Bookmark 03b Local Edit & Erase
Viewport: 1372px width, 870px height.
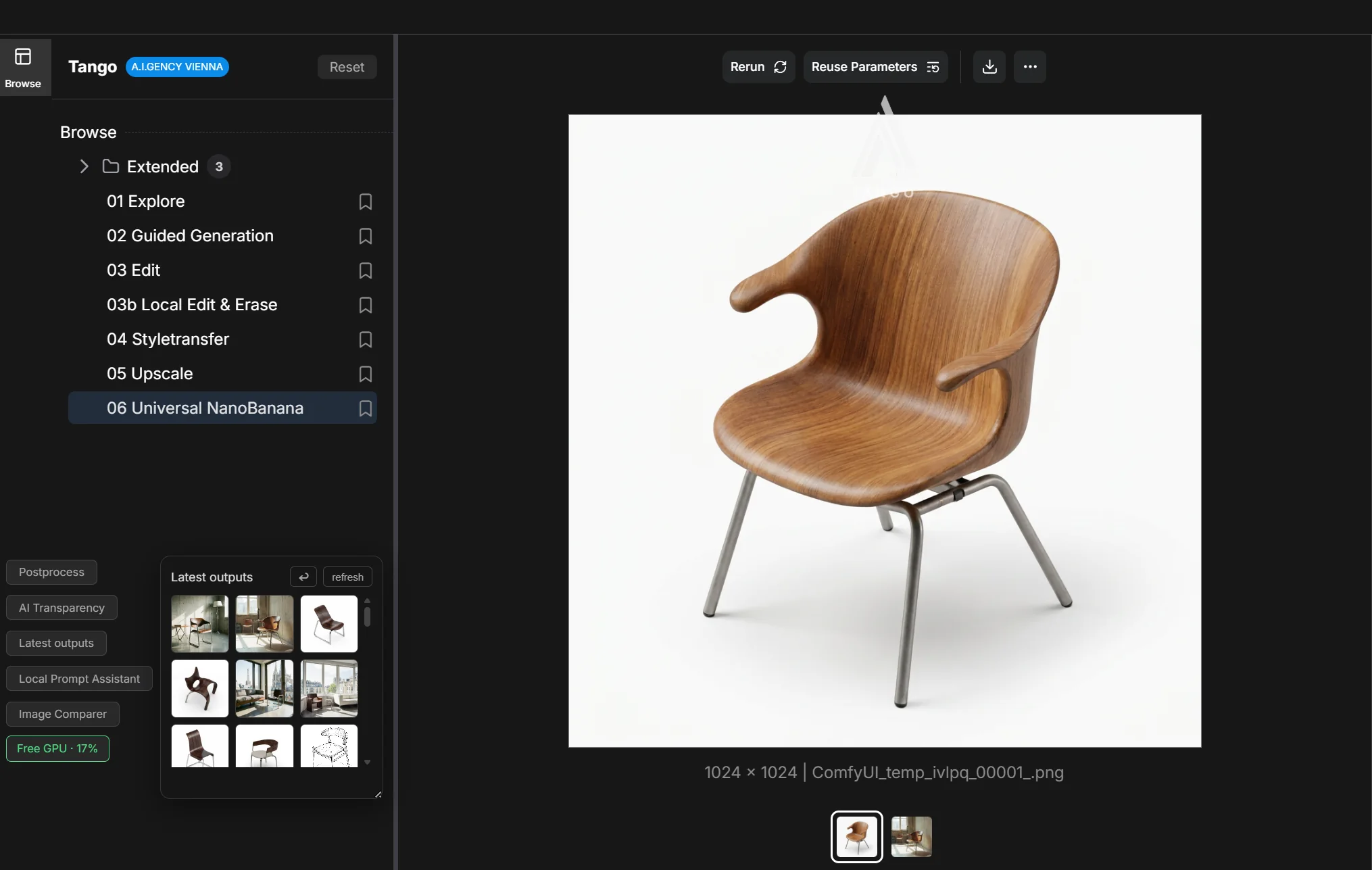(x=365, y=305)
